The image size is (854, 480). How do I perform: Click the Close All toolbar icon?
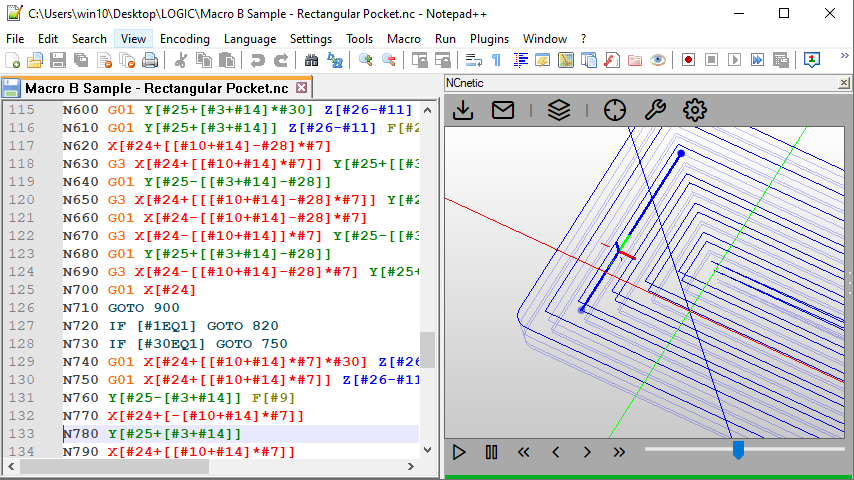click(x=127, y=60)
